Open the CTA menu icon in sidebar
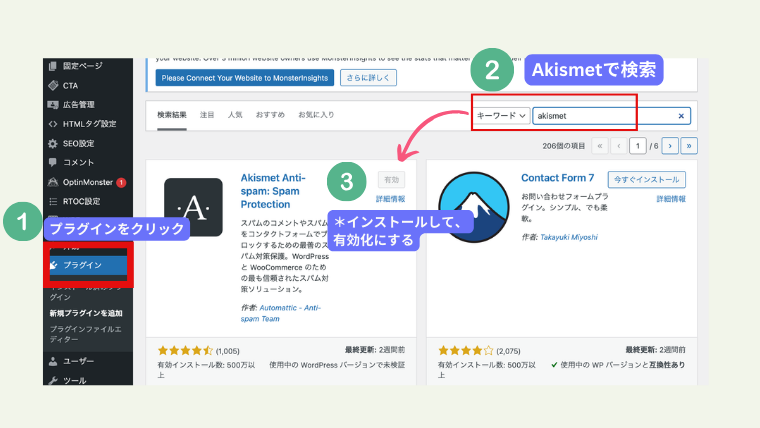This screenshot has height=428, width=760. point(53,85)
